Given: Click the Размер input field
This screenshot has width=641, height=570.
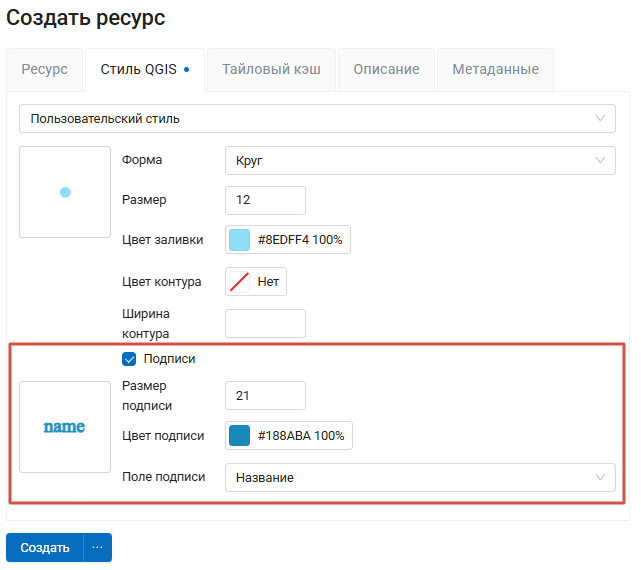Looking at the screenshot, I should [265, 200].
